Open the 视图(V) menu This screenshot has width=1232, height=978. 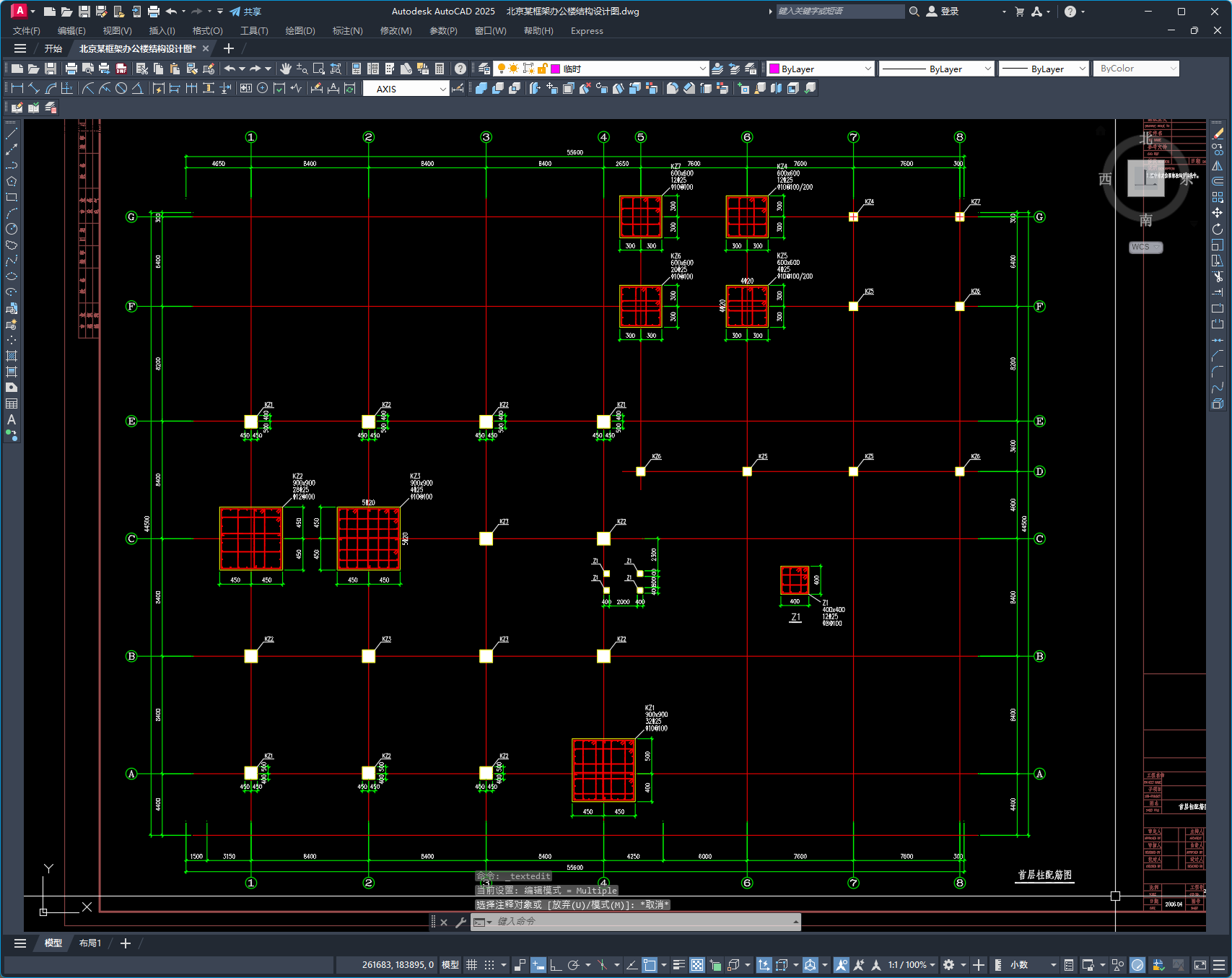click(117, 31)
